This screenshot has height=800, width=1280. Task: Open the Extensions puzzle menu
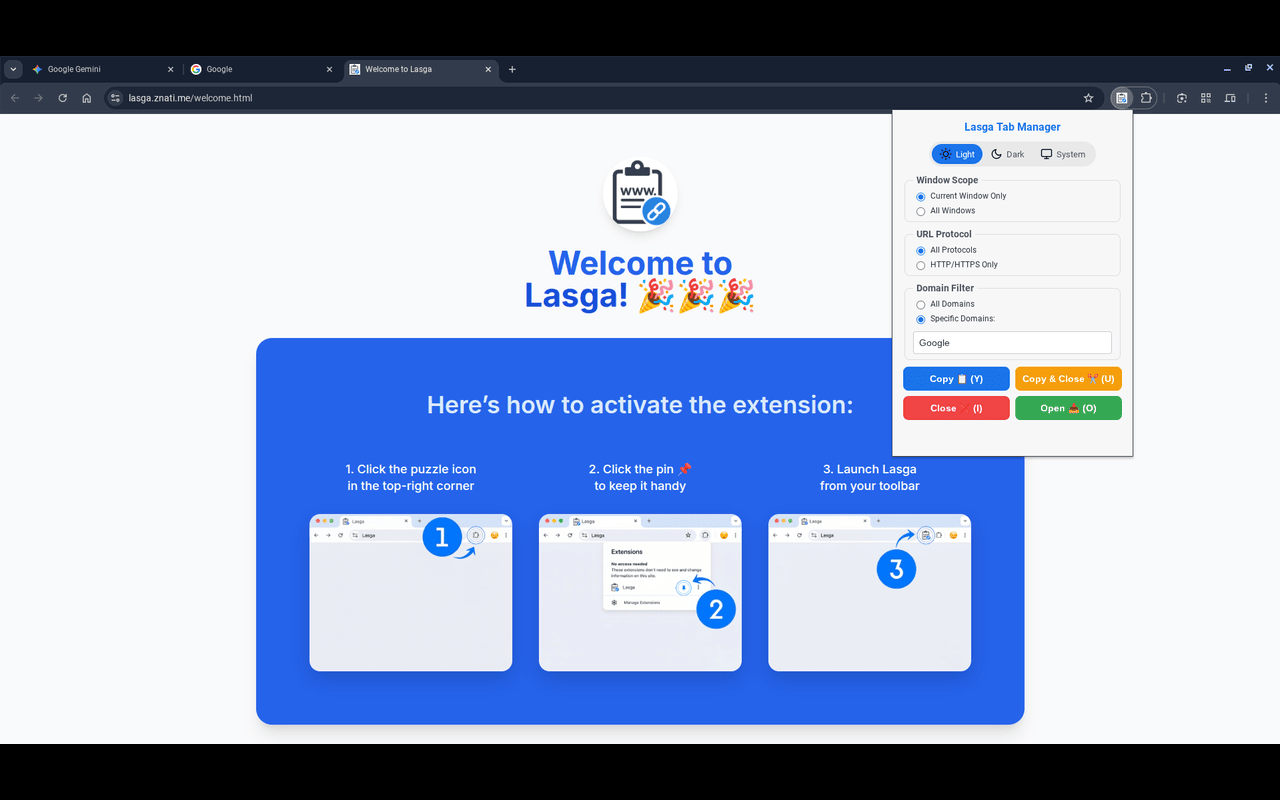coord(1146,98)
